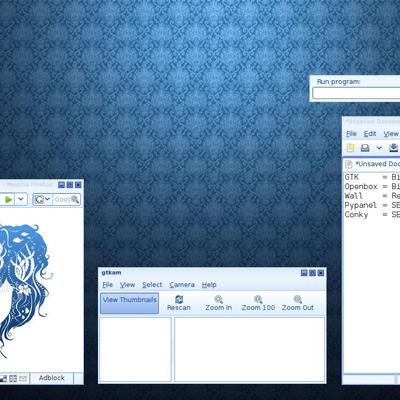Viewport: 400px width, 400px height.
Task: Click the 'Wall' line in text editor
Action: pyautogui.click(x=372, y=196)
